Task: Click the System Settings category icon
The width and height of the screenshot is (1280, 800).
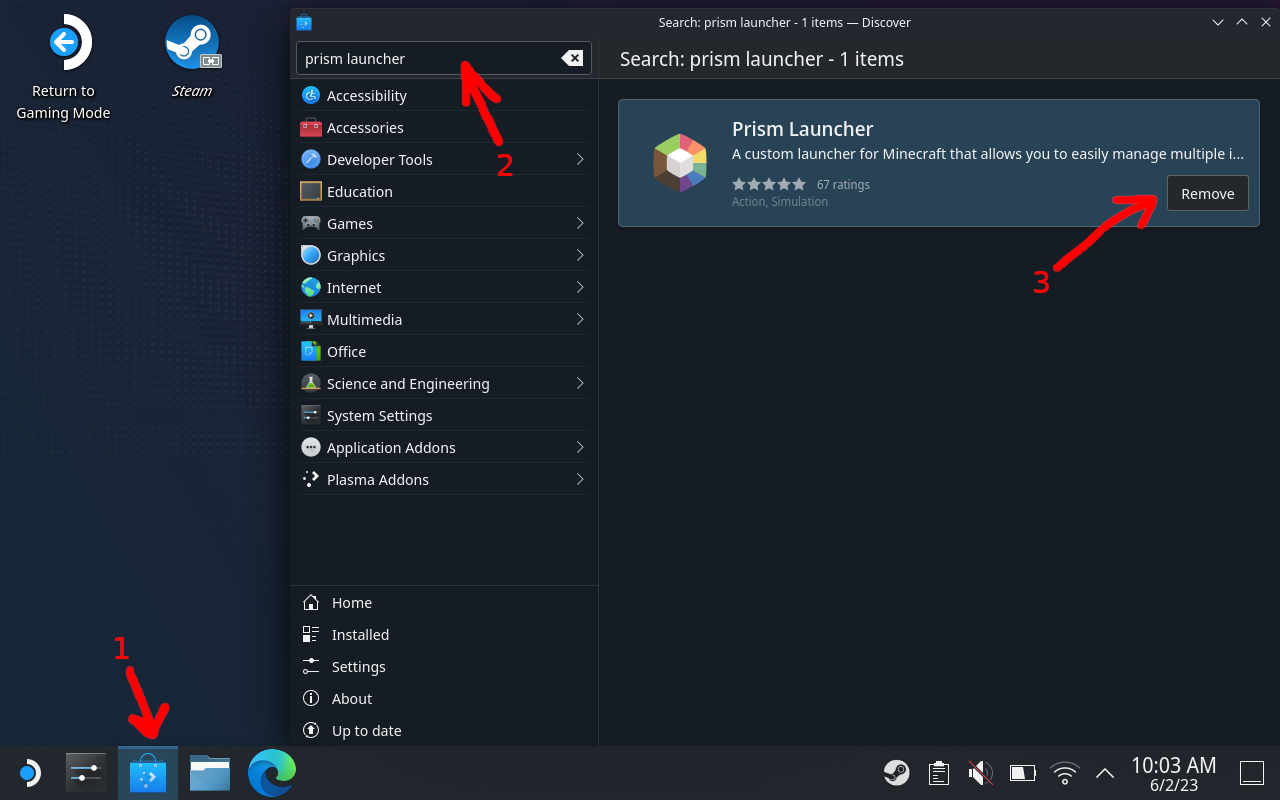Action: click(x=311, y=415)
